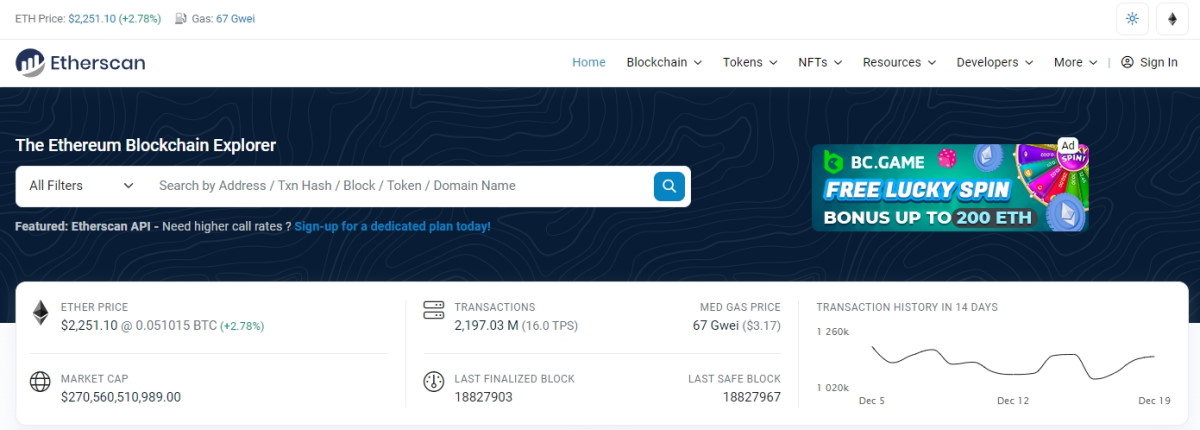The height and width of the screenshot is (430, 1200).
Task: Go to the Home tab
Action: pos(589,62)
